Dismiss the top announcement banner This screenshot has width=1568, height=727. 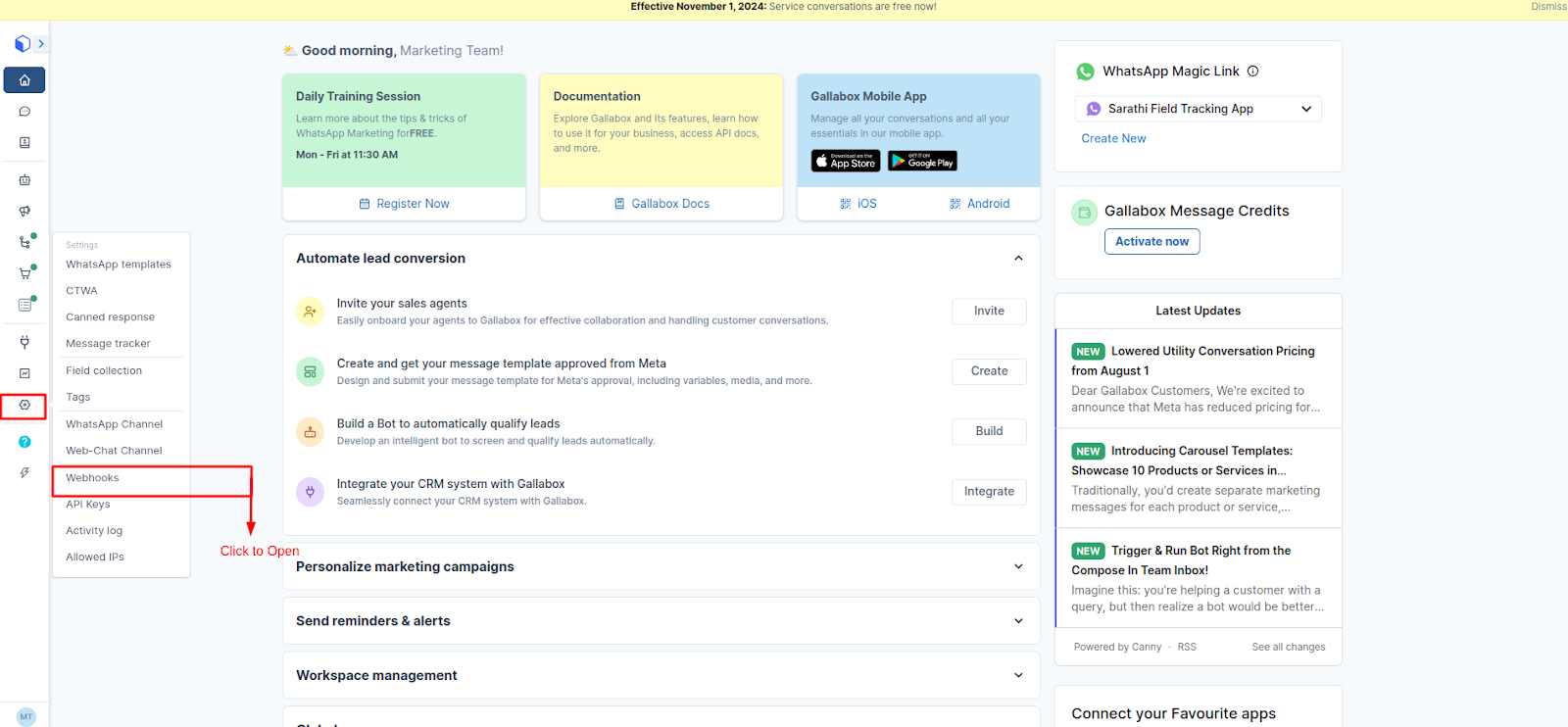click(x=1548, y=7)
